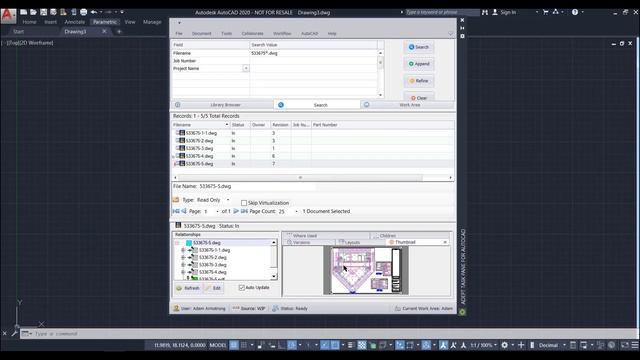
Task: Open the Type Read Only dropdown
Action: pos(228,200)
